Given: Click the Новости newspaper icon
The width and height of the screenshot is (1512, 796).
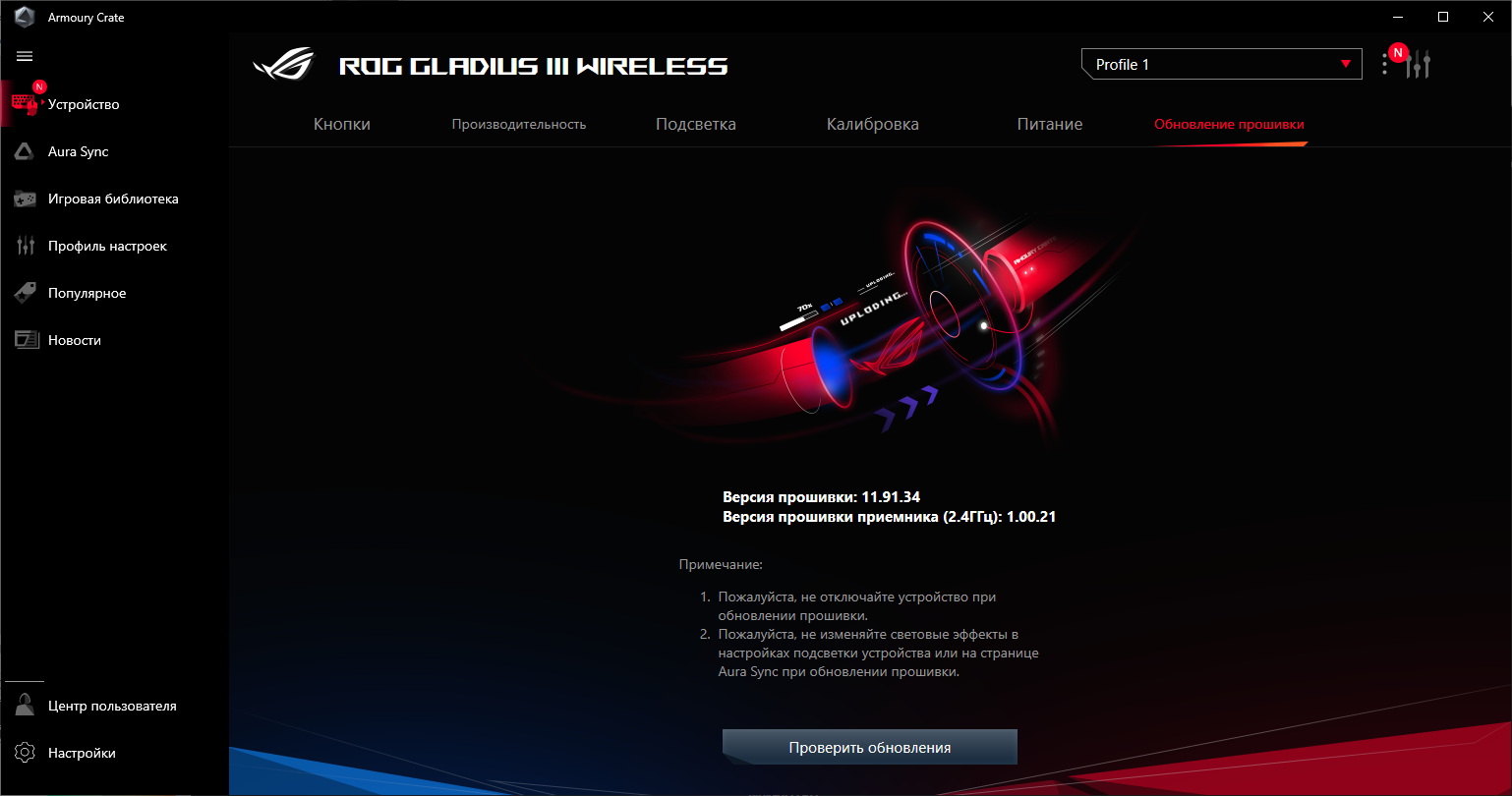Looking at the screenshot, I should (x=25, y=340).
